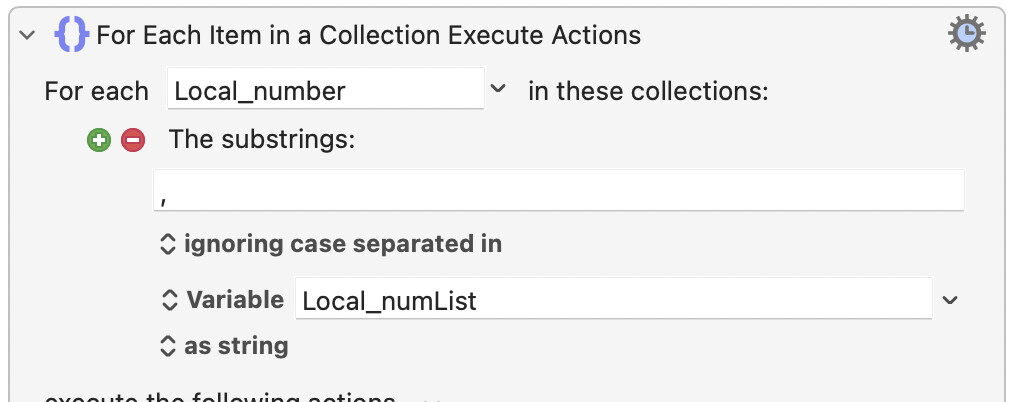This screenshot has height=402, width=1016.
Task: Open the "ignoring case separated in" popup
Action: tap(331, 244)
